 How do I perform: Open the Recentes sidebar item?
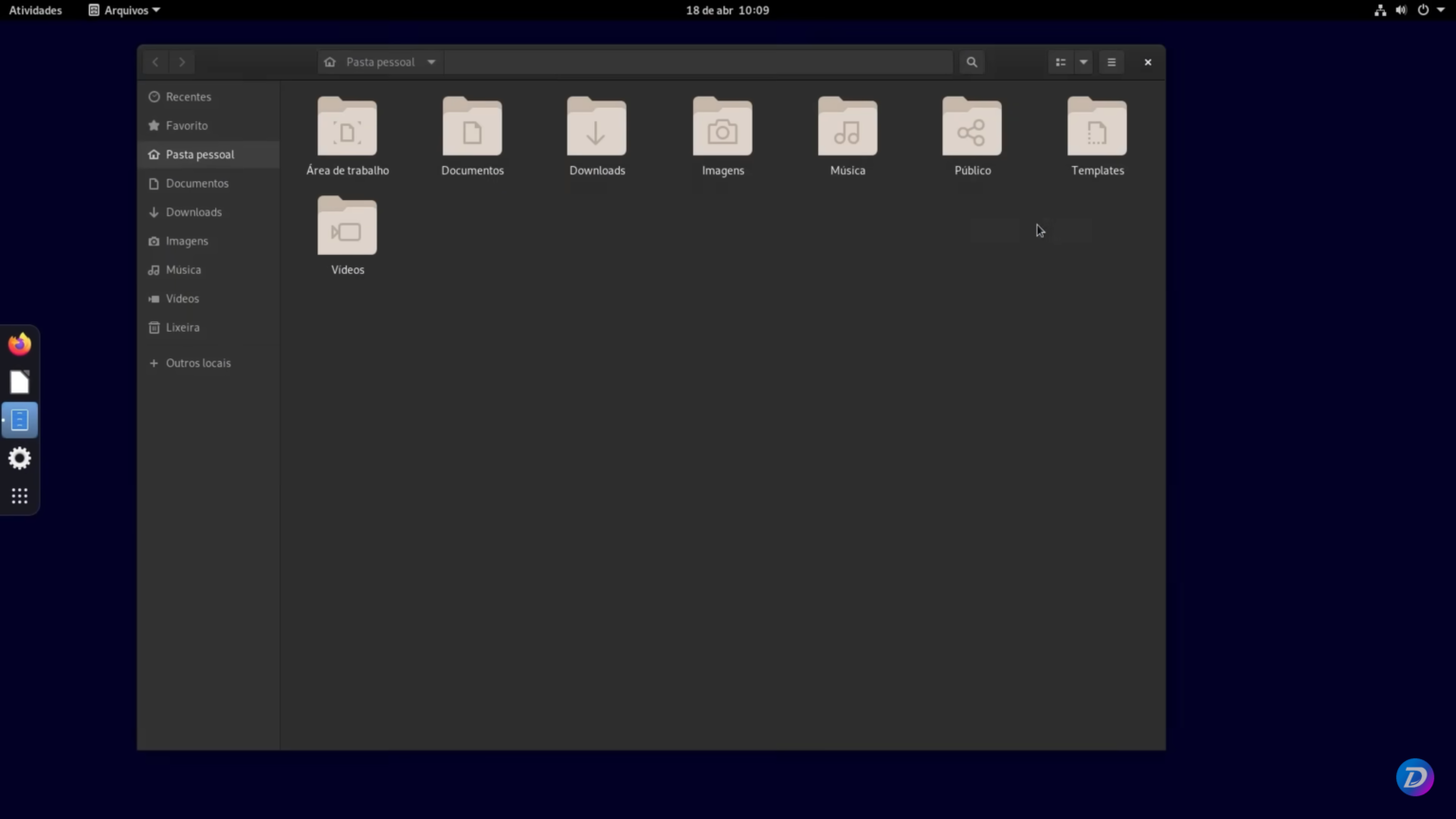click(x=188, y=96)
